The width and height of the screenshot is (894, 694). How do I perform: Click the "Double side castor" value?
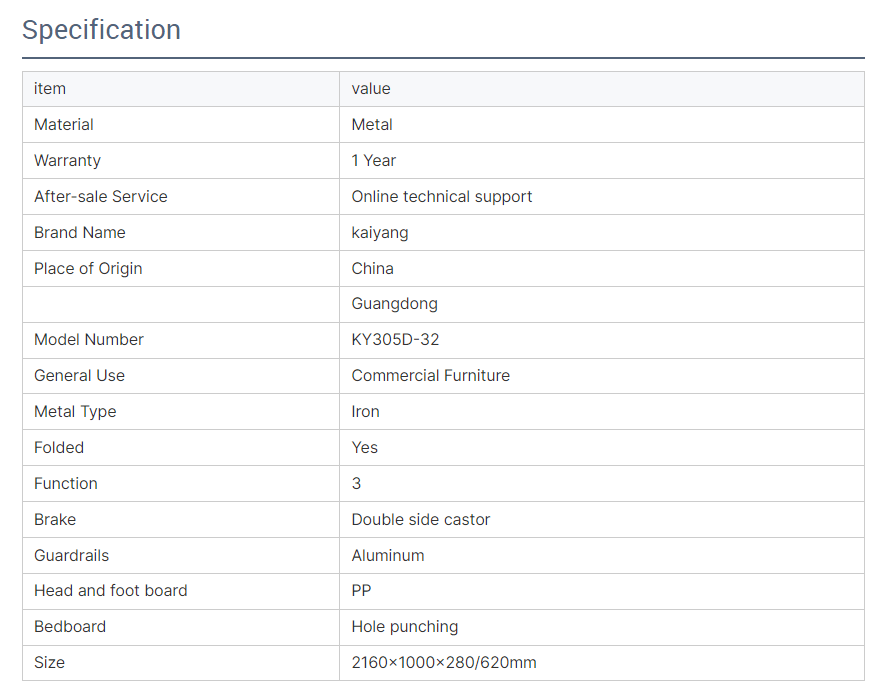coord(421,520)
